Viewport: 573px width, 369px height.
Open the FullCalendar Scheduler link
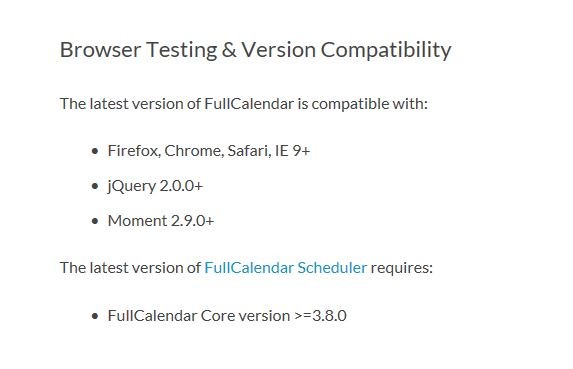(x=285, y=268)
